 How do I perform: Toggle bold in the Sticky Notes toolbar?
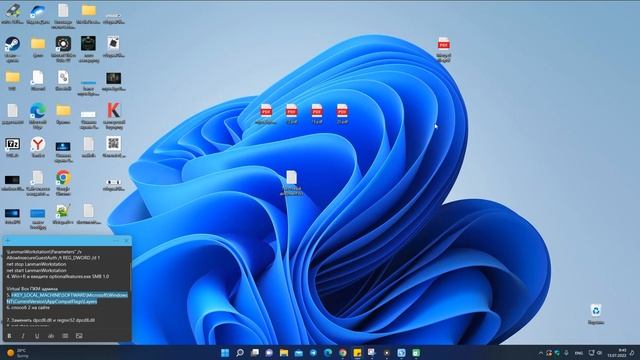pos(9,336)
